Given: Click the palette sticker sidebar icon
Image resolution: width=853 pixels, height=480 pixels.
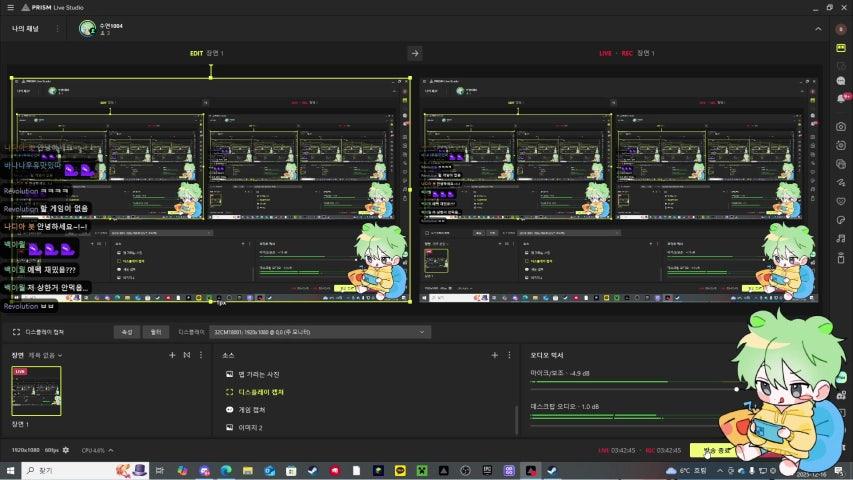Looking at the screenshot, I should [841, 220].
